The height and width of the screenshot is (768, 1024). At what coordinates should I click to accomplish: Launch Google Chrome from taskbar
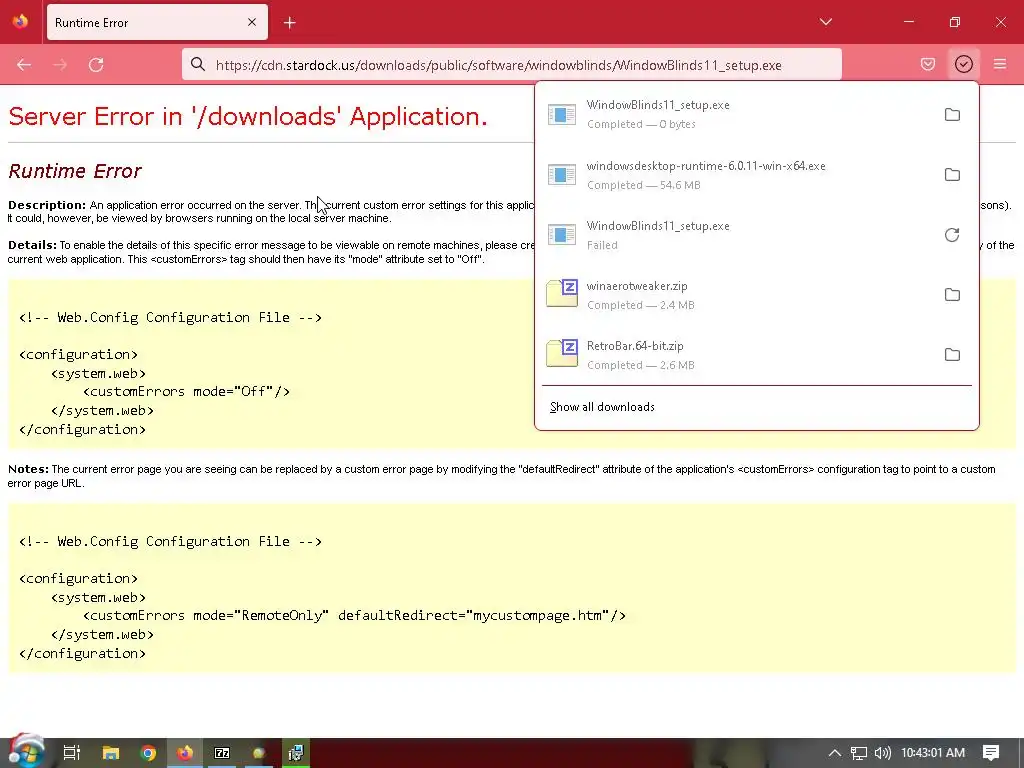(148, 753)
